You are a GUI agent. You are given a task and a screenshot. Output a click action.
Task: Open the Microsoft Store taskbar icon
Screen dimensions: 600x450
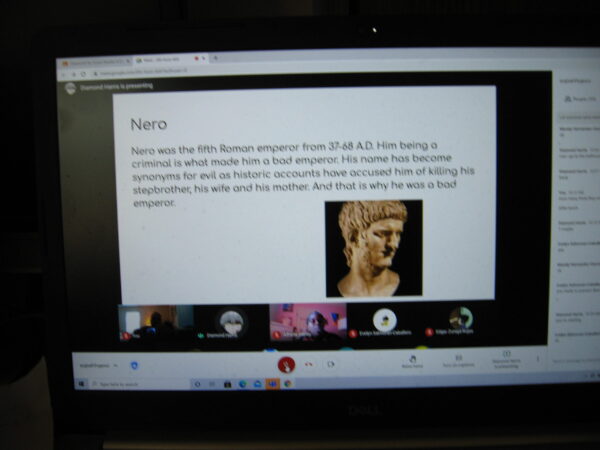coord(227,384)
